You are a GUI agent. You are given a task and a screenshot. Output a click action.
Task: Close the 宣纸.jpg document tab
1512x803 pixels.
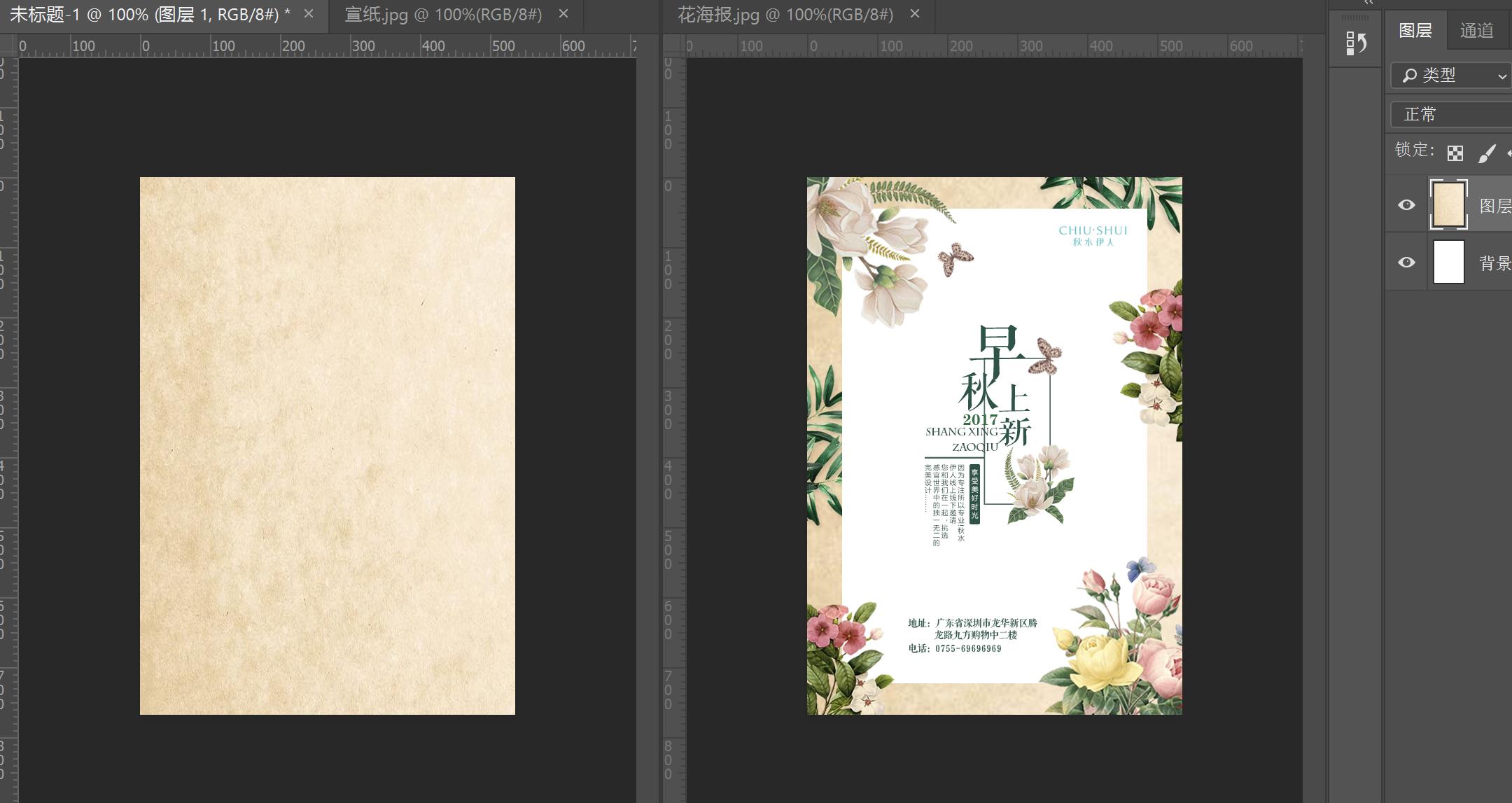[563, 14]
